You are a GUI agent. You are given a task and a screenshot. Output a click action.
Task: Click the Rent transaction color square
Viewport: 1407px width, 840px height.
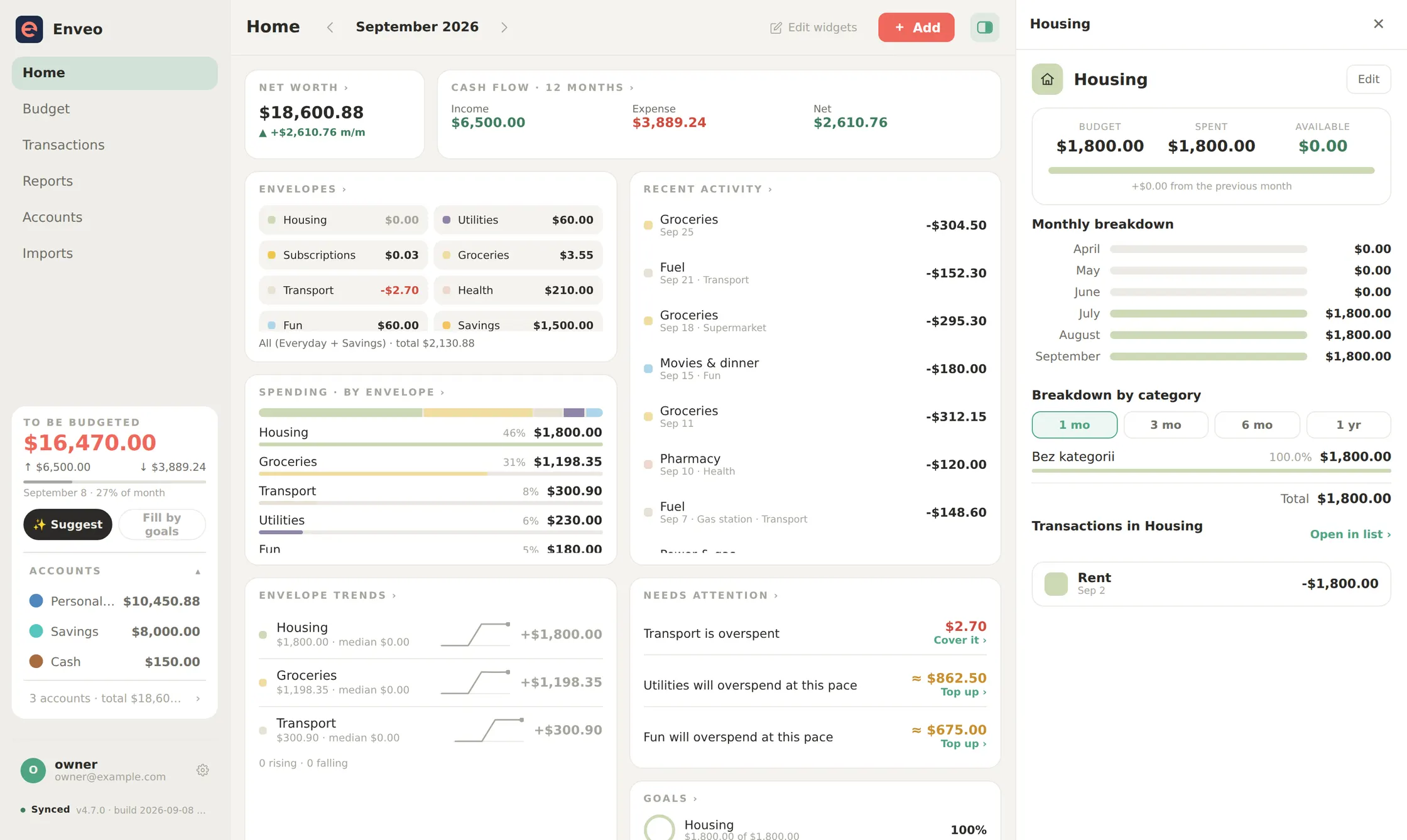pyautogui.click(x=1056, y=584)
